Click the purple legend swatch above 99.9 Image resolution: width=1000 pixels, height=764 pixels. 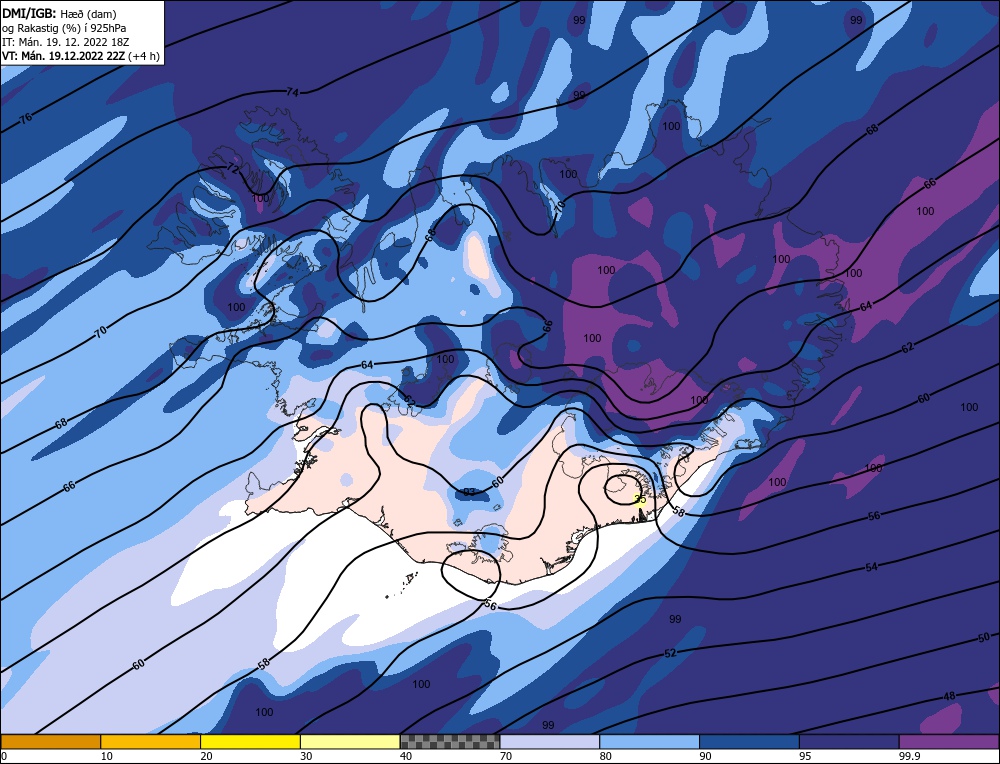[x=949, y=741]
